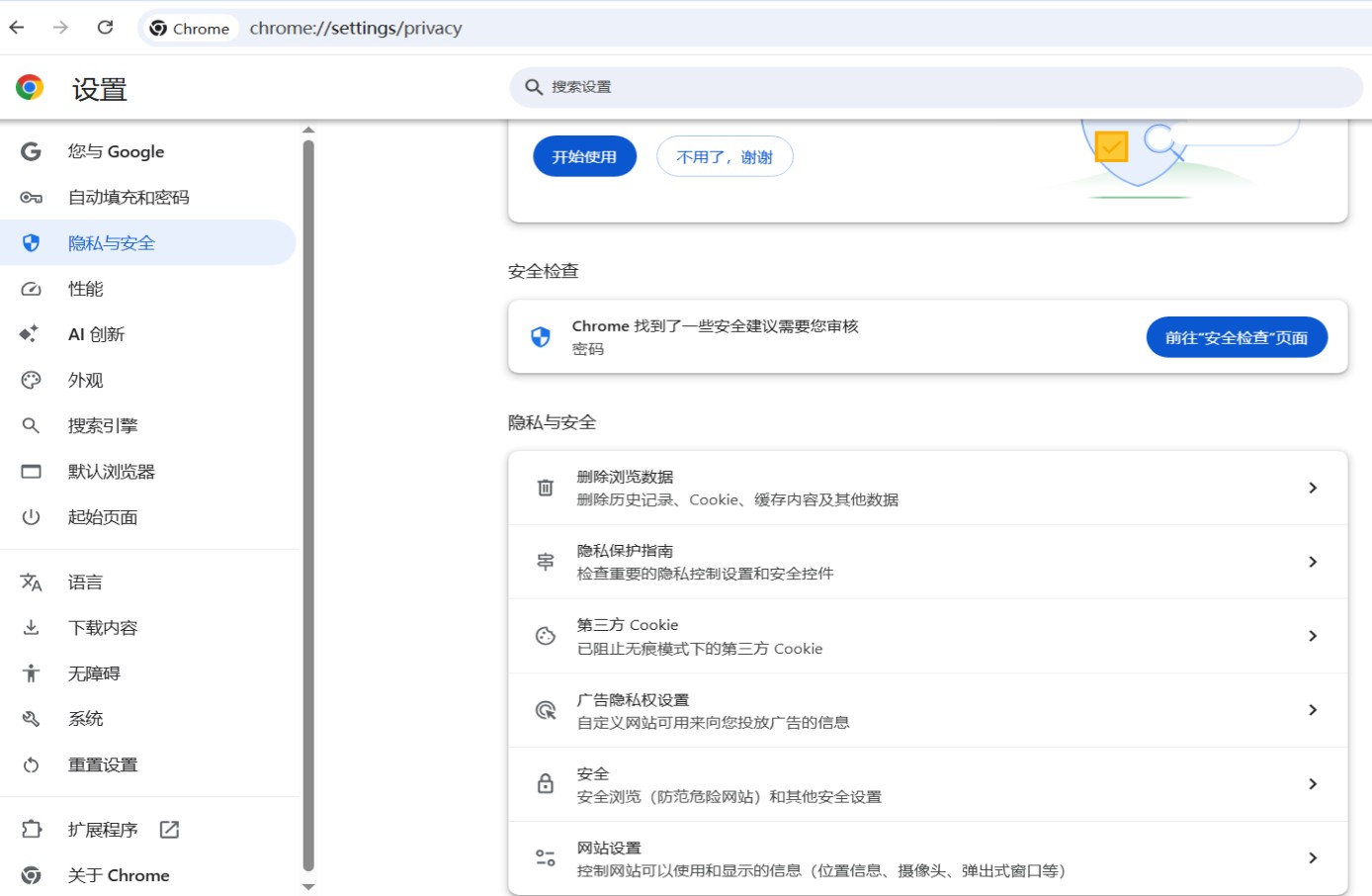This screenshot has width=1372, height=896.
Task: Click the sidebar vertical scrollbar thumb
Action: 308,504
